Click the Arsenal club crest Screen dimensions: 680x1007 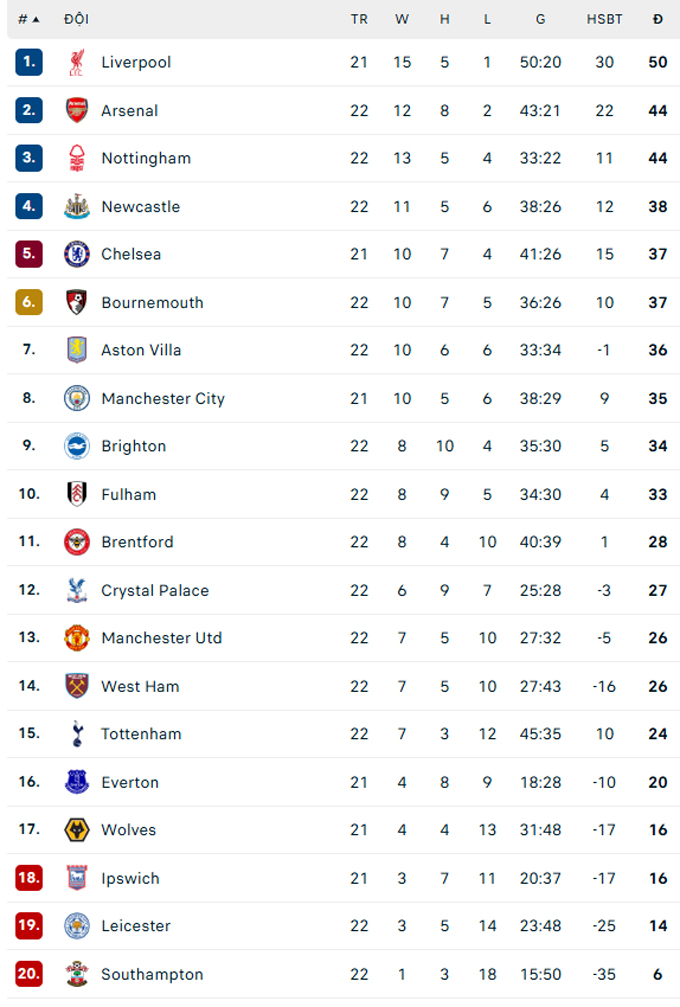click(x=76, y=110)
